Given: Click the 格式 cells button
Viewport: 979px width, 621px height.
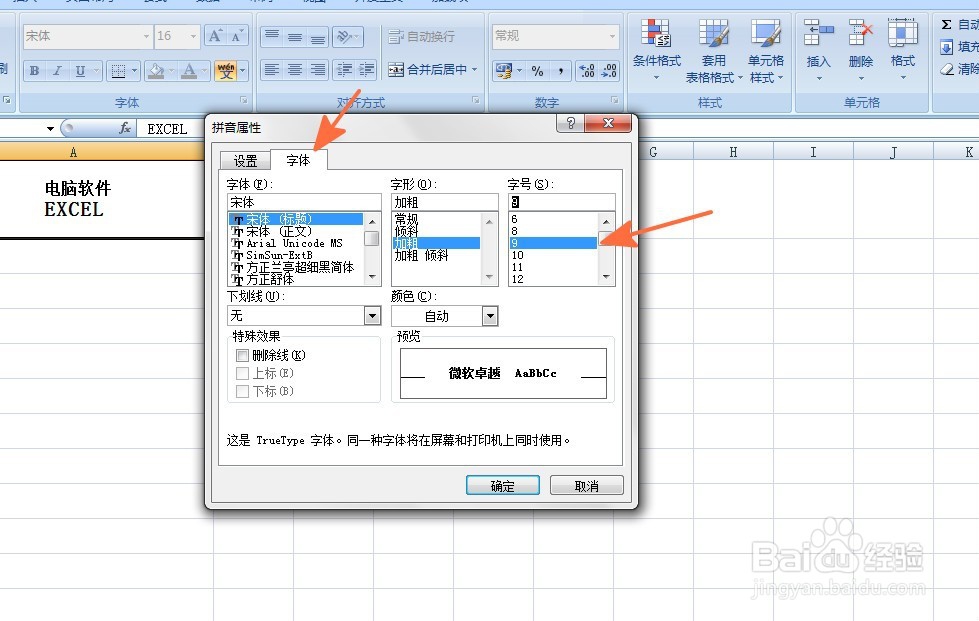Looking at the screenshot, I should click(903, 50).
